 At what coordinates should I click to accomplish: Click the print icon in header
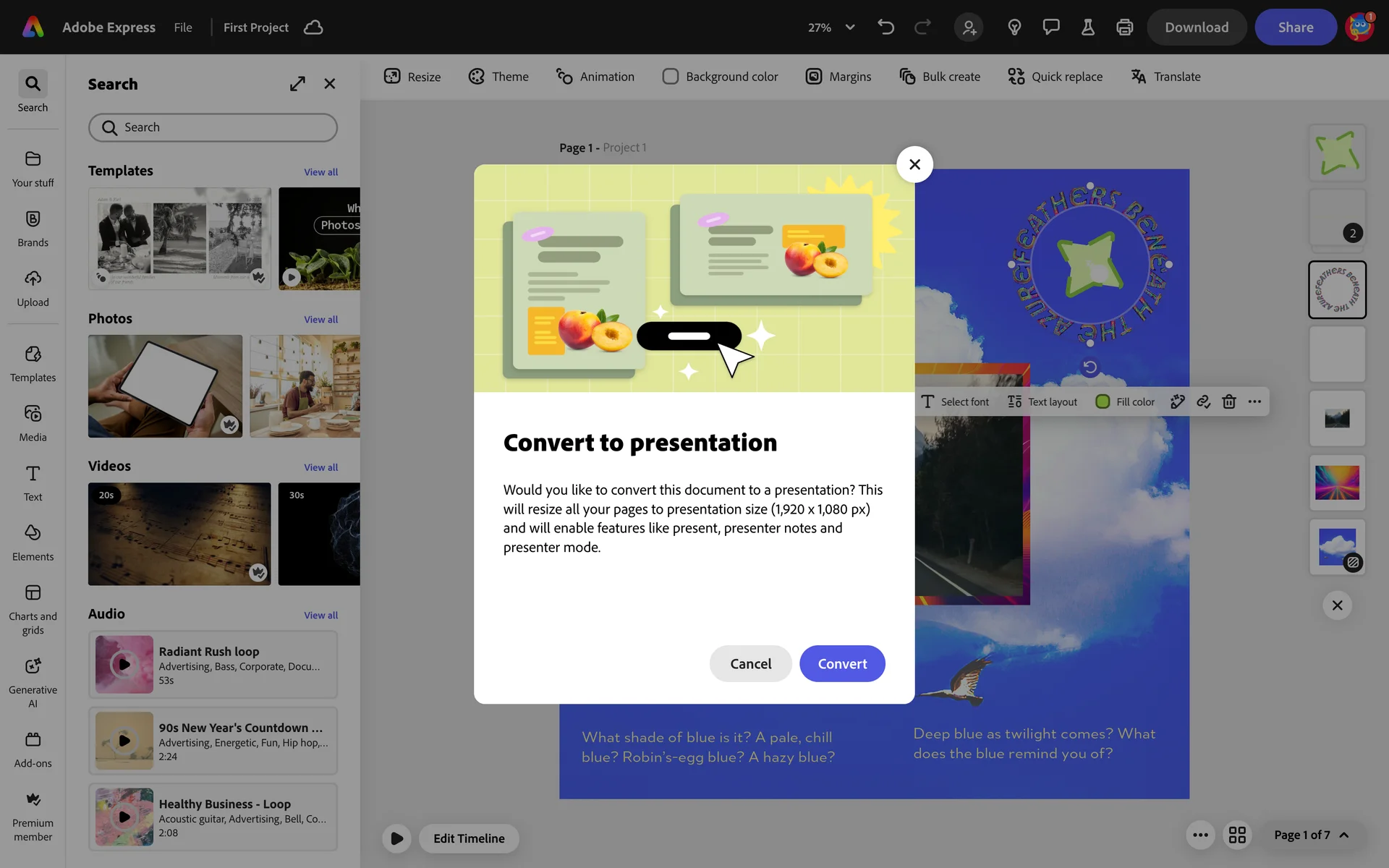pos(1124,27)
